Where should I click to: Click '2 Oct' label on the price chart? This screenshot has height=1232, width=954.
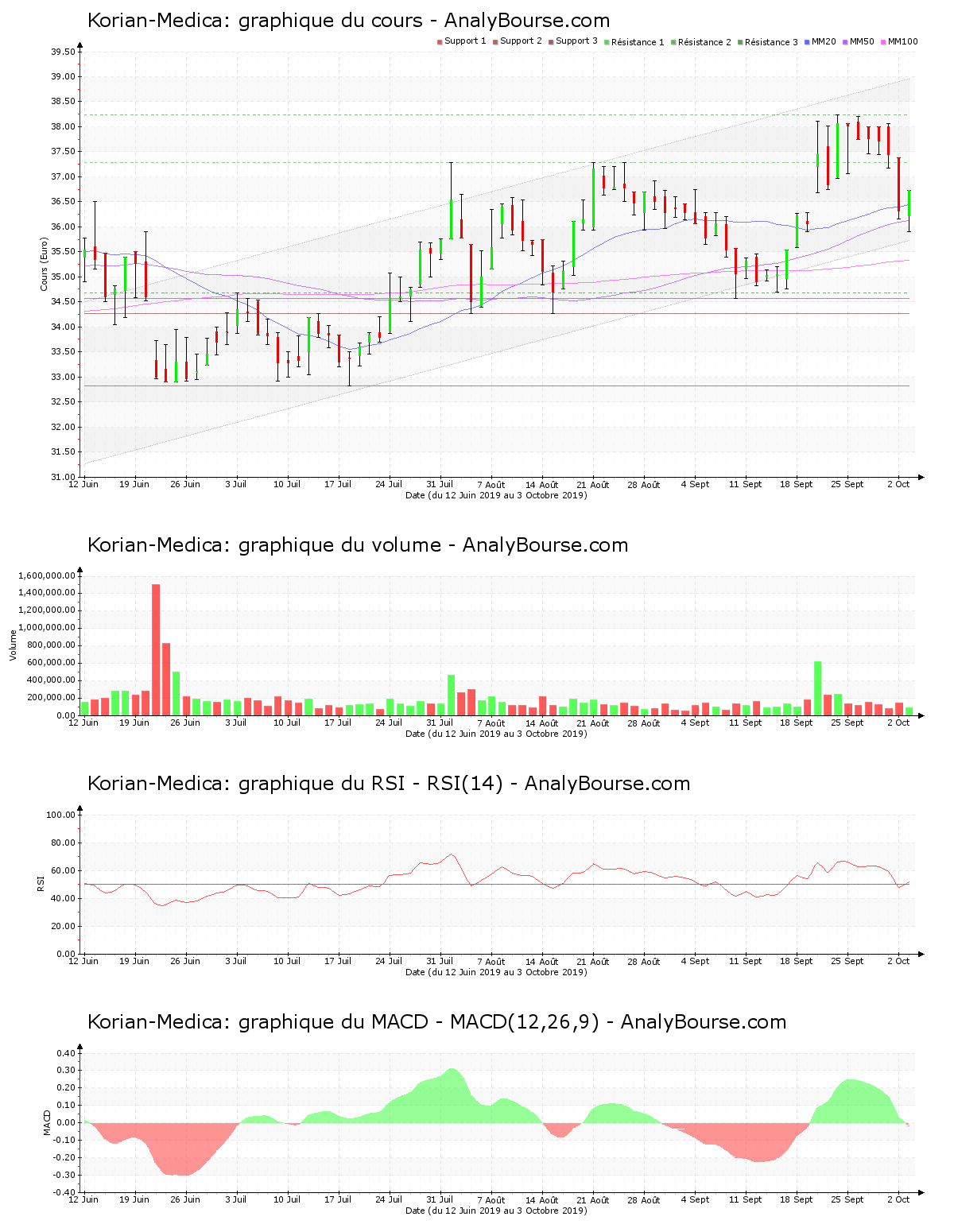[898, 484]
